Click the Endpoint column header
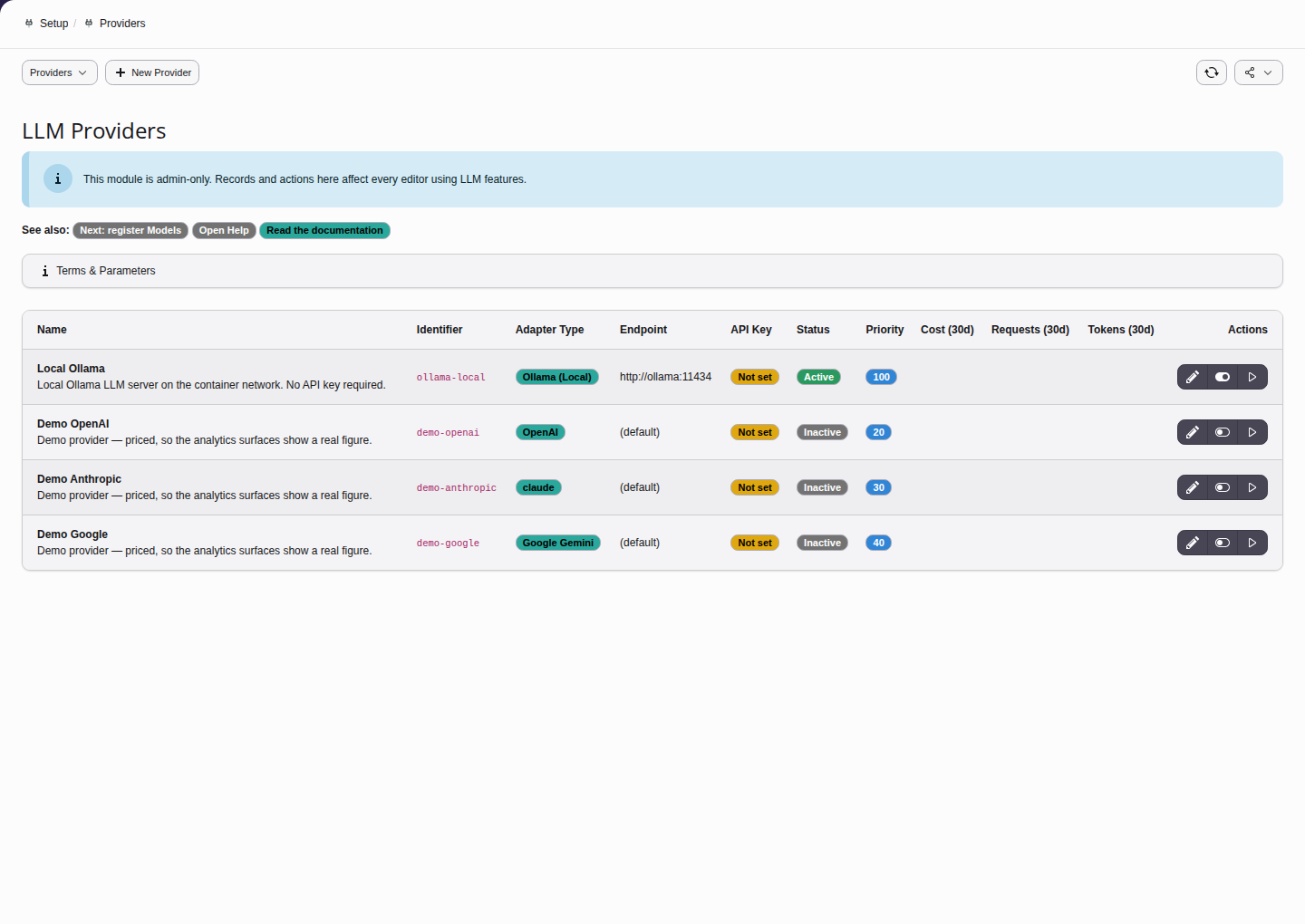The width and height of the screenshot is (1305, 924). [x=643, y=330]
